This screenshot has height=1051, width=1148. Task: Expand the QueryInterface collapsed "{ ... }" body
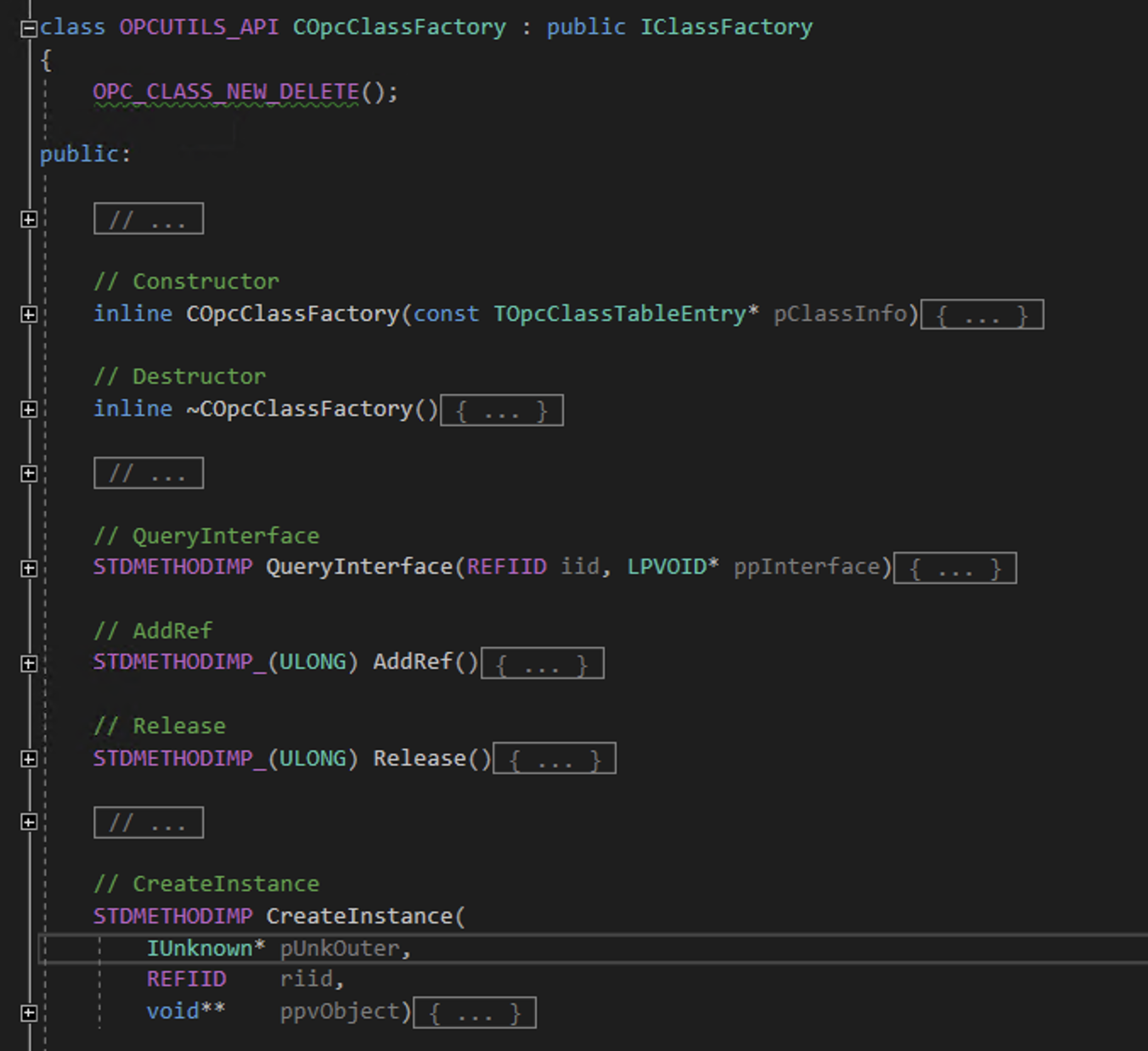pyautogui.click(x=954, y=567)
